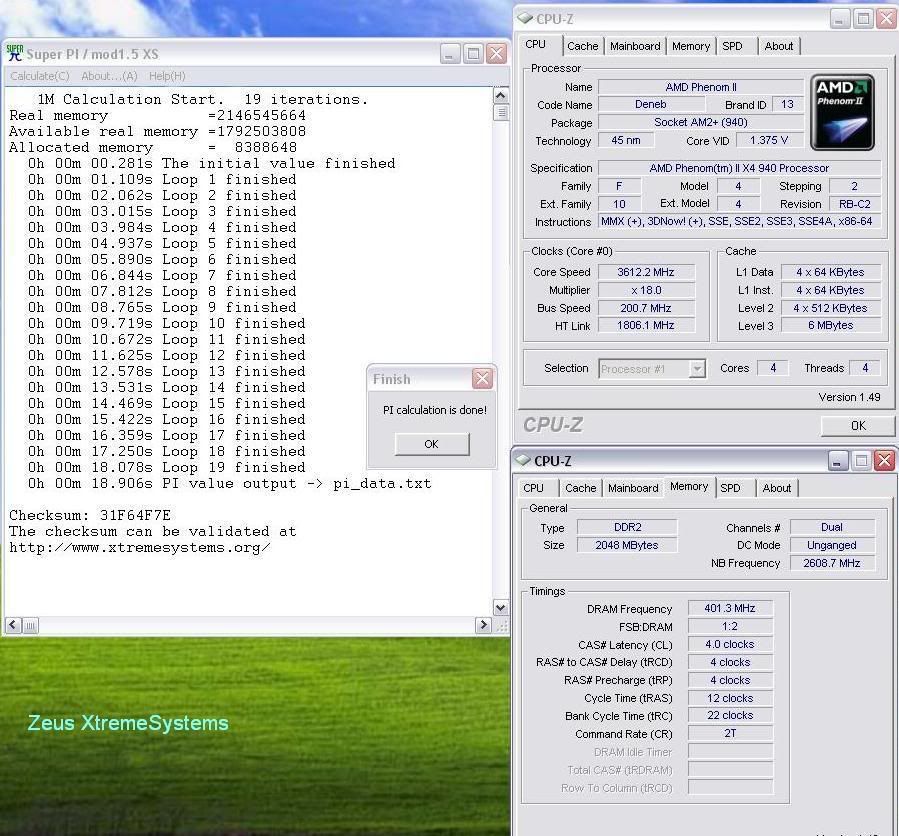
Task: Minimize the Super PI window
Action: pos(450,54)
